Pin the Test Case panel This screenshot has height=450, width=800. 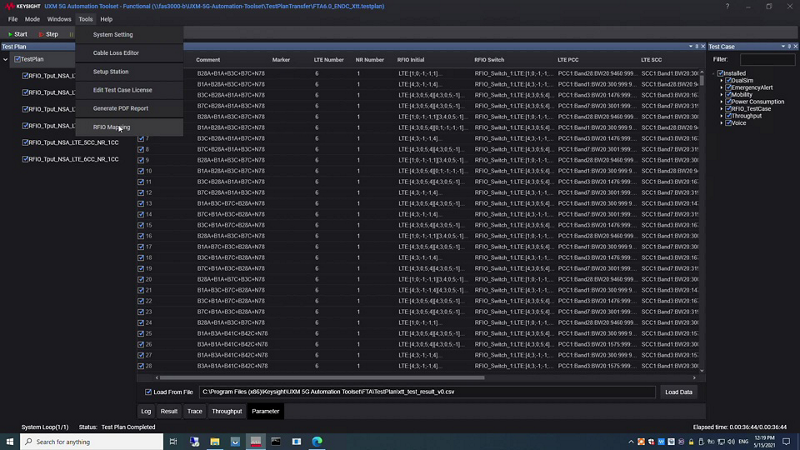pos(789,46)
